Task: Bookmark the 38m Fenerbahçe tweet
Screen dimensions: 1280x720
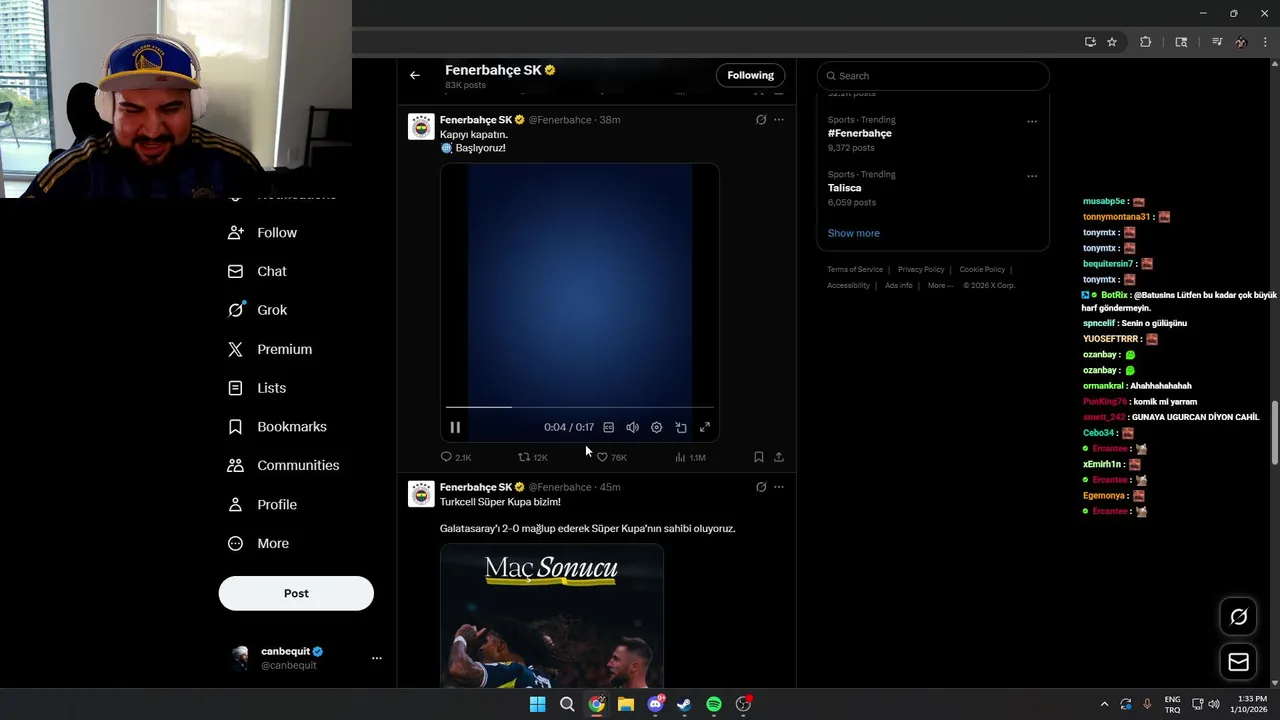Action: [758, 457]
